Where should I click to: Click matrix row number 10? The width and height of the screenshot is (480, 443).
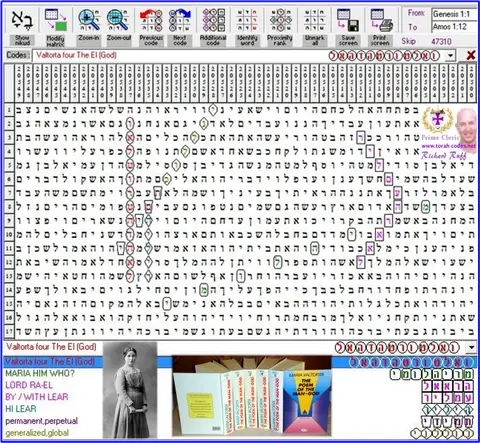(9, 234)
